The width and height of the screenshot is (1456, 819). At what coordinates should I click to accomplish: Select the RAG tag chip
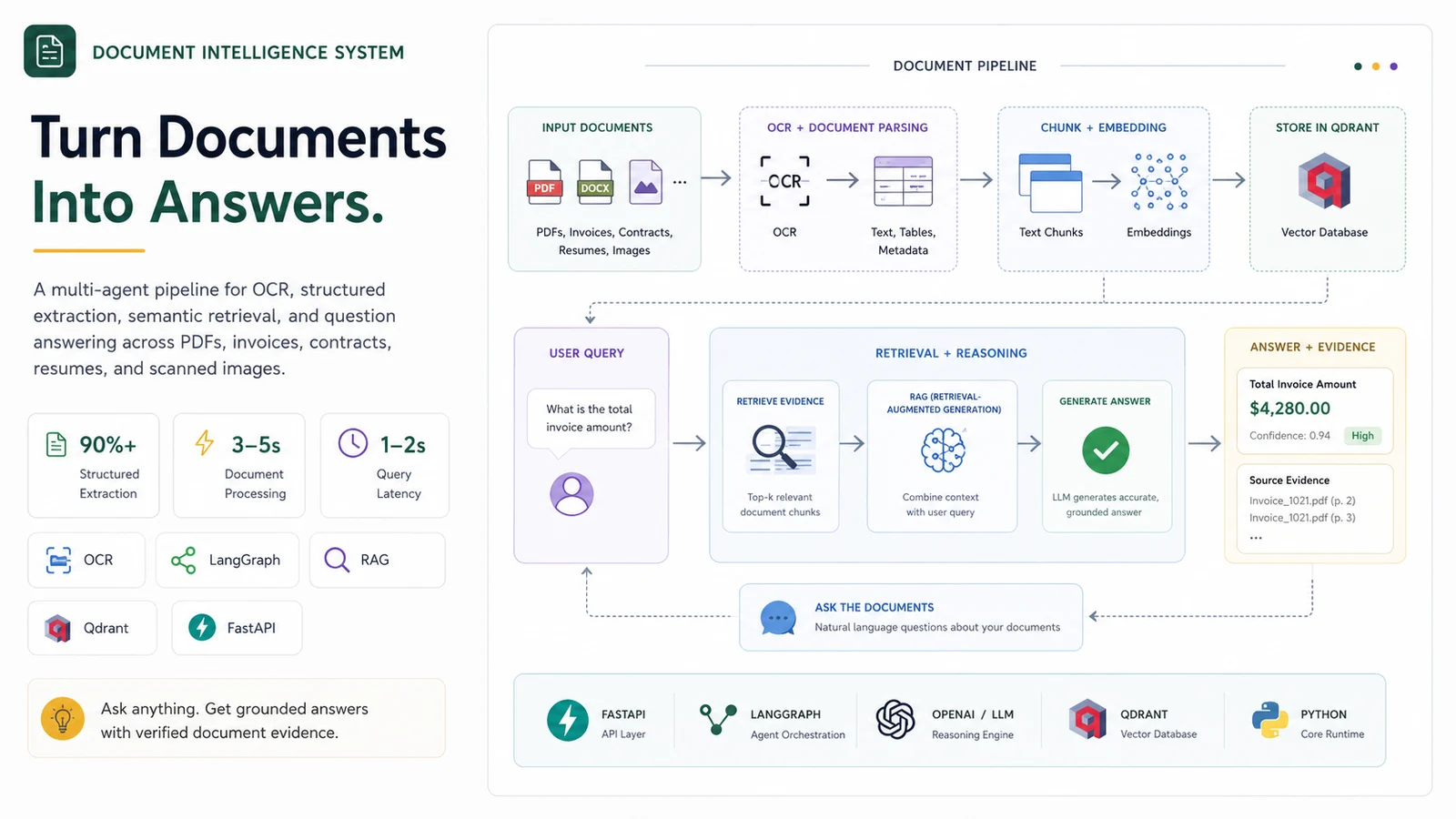[378, 560]
